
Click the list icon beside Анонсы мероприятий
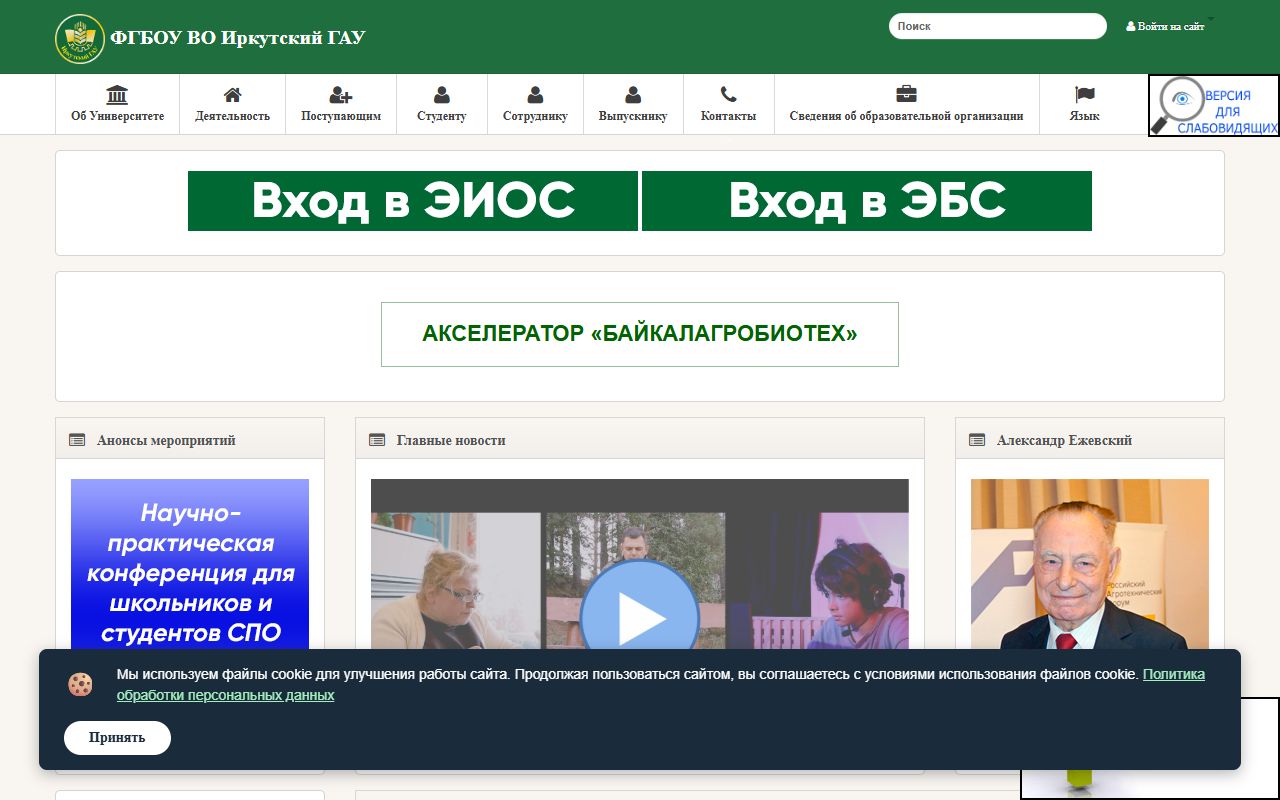pos(77,440)
